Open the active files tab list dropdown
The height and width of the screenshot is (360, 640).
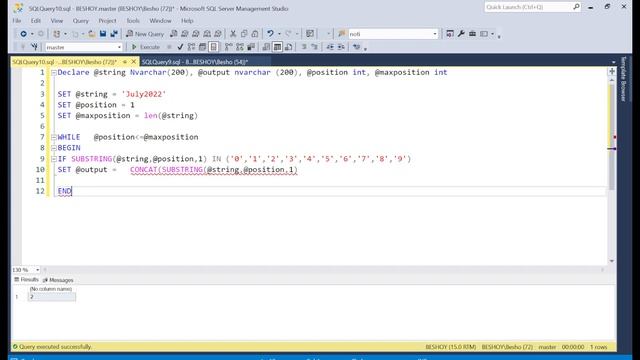(613, 62)
